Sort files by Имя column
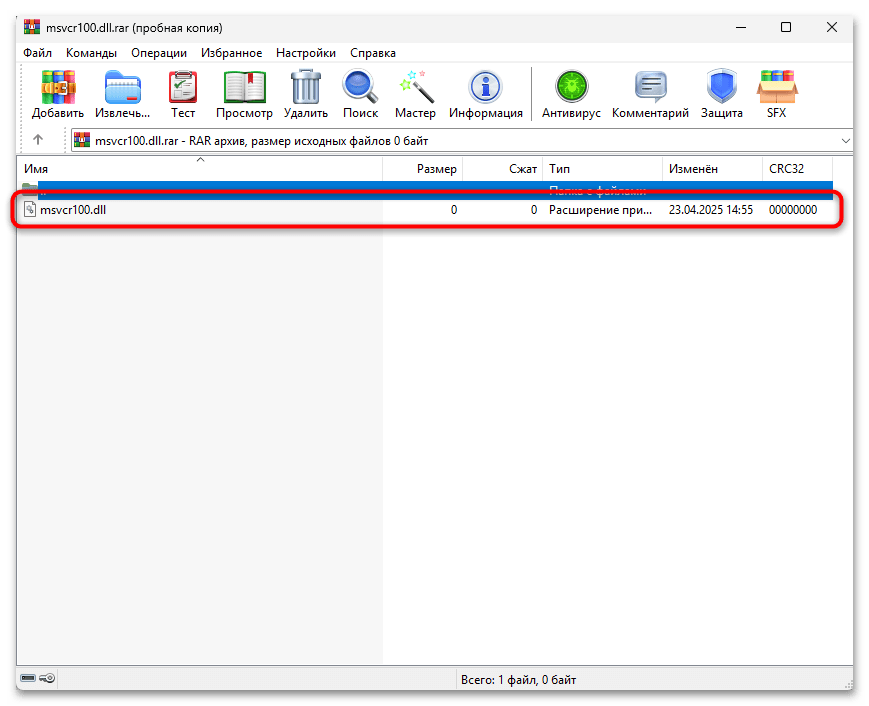869x706 pixels. [x=200, y=168]
